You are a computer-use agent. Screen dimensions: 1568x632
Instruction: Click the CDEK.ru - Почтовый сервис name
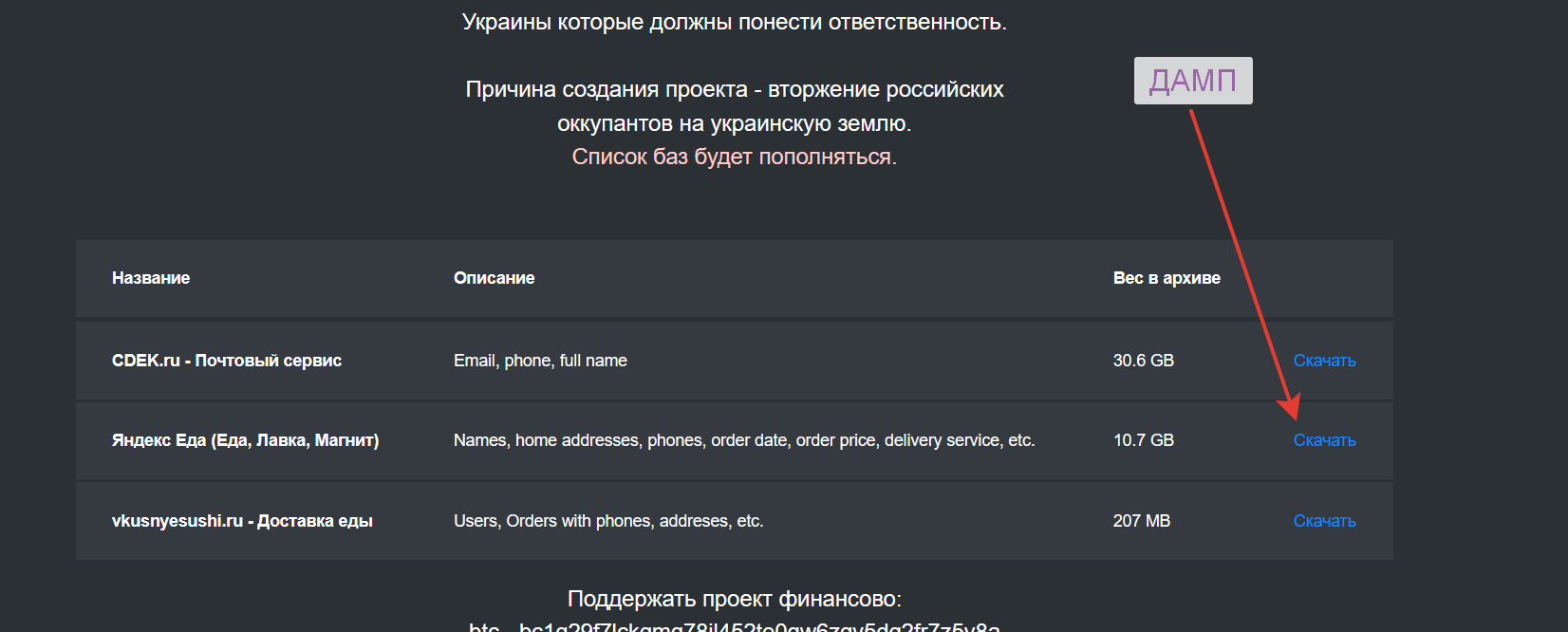tap(227, 361)
